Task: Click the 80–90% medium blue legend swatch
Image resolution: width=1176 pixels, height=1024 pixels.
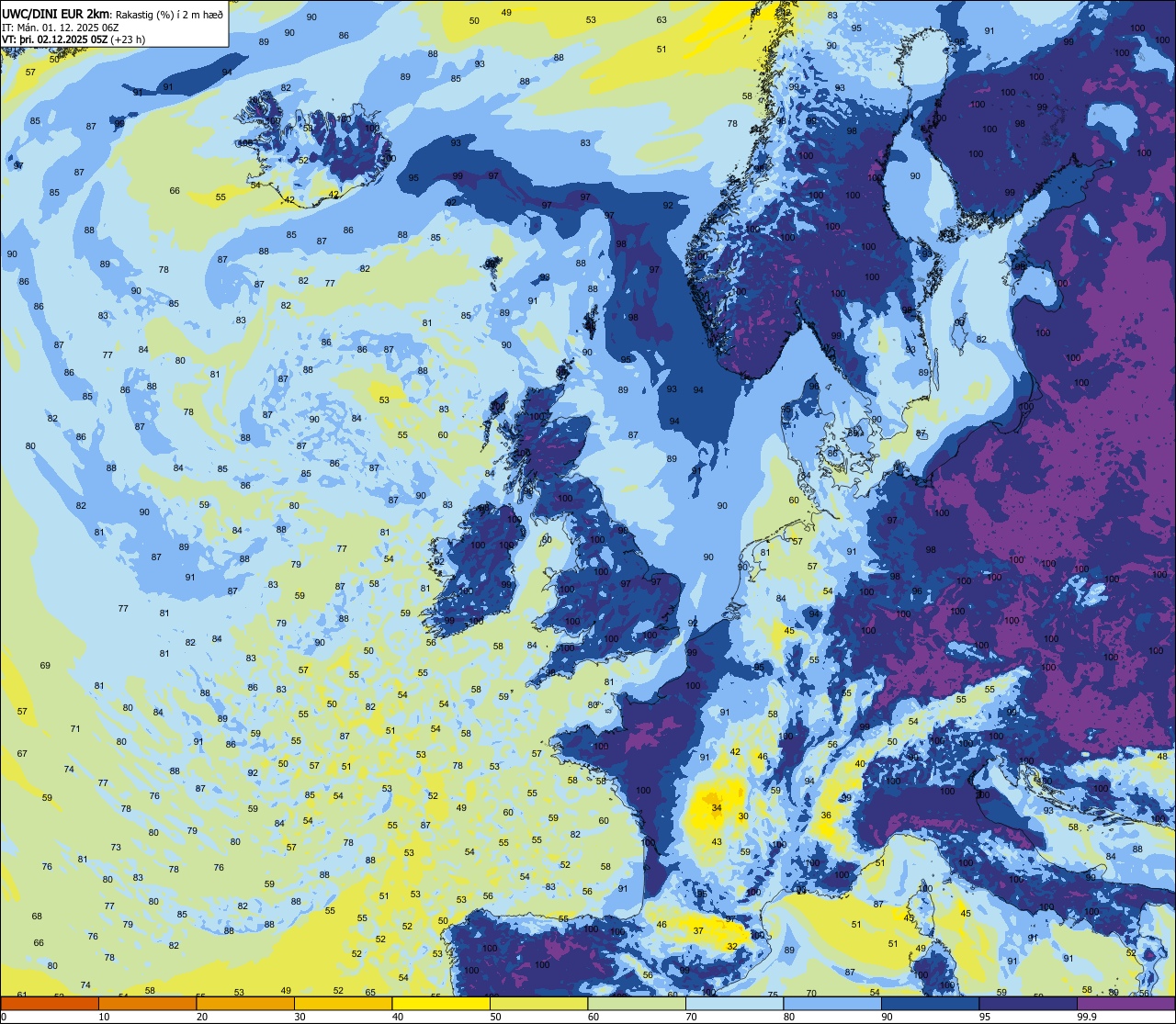Action: (832, 1003)
